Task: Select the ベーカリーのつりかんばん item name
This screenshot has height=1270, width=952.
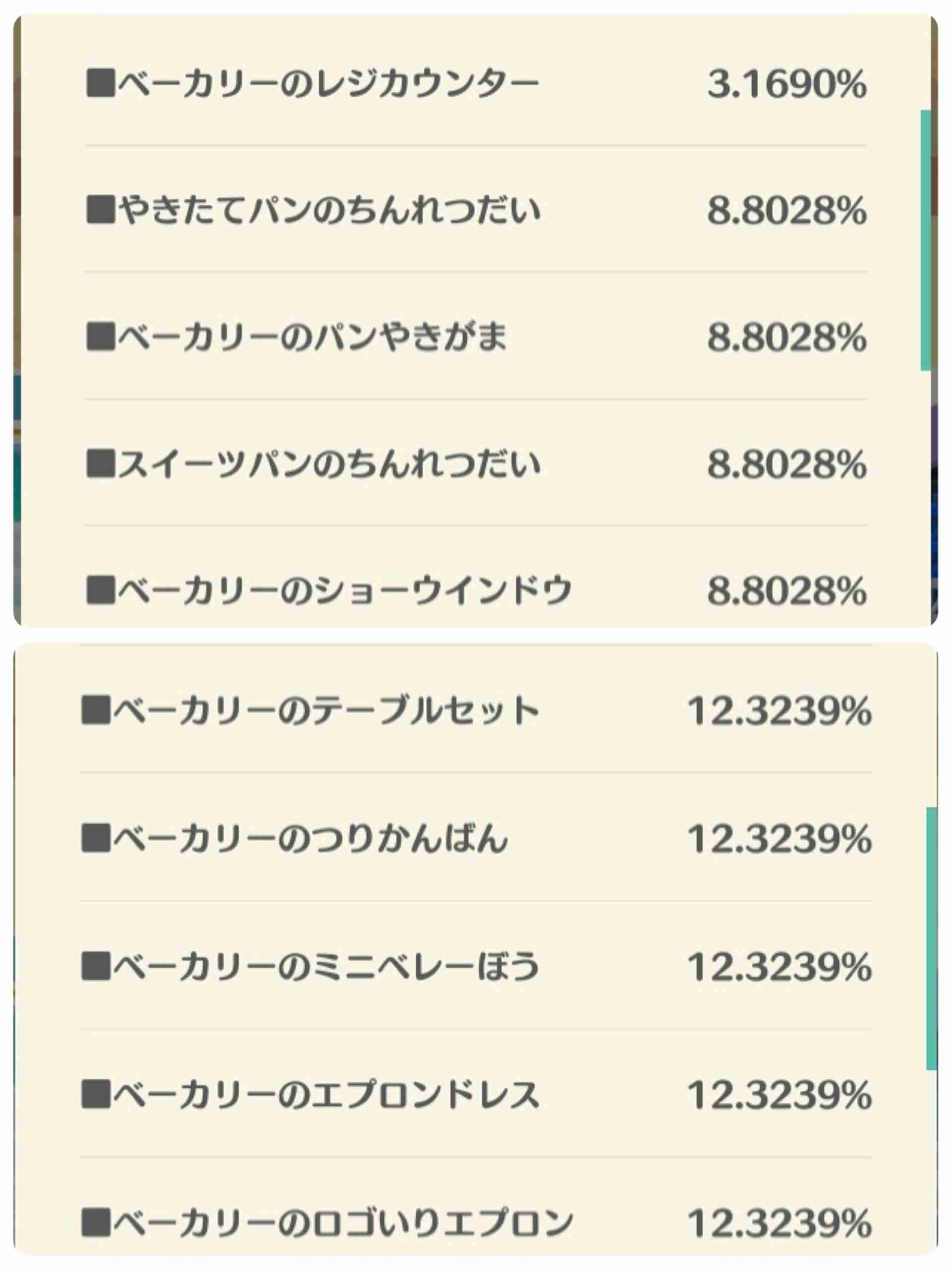Action: [x=310, y=839]
